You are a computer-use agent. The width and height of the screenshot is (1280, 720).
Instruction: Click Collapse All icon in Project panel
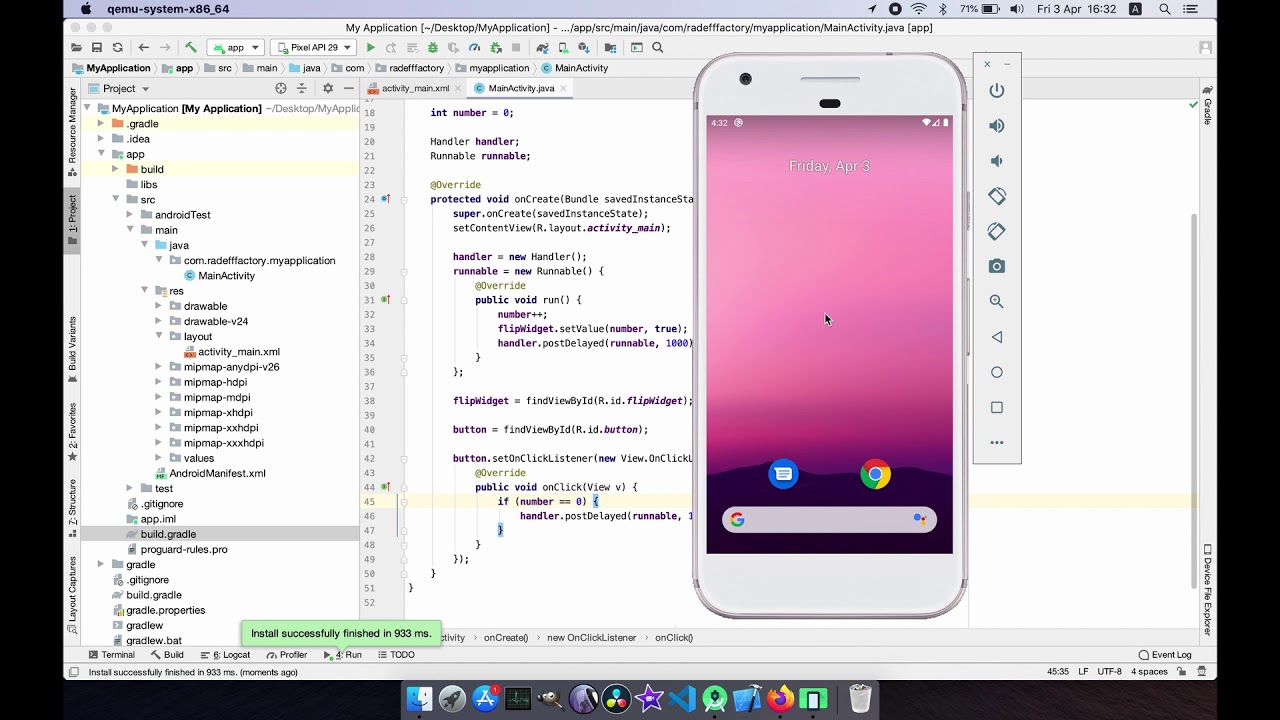302,88
